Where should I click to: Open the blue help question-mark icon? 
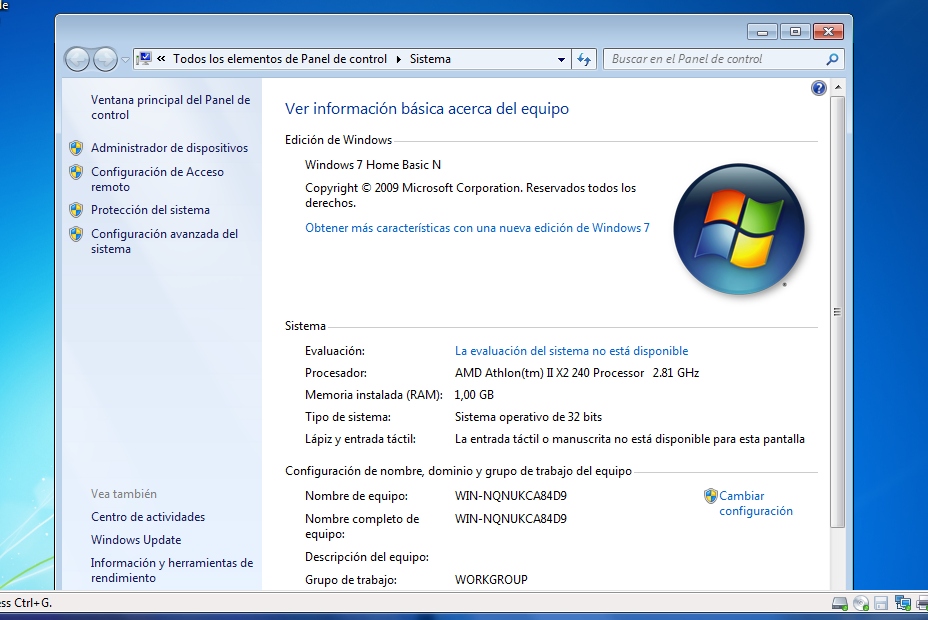tap(819, 88)
